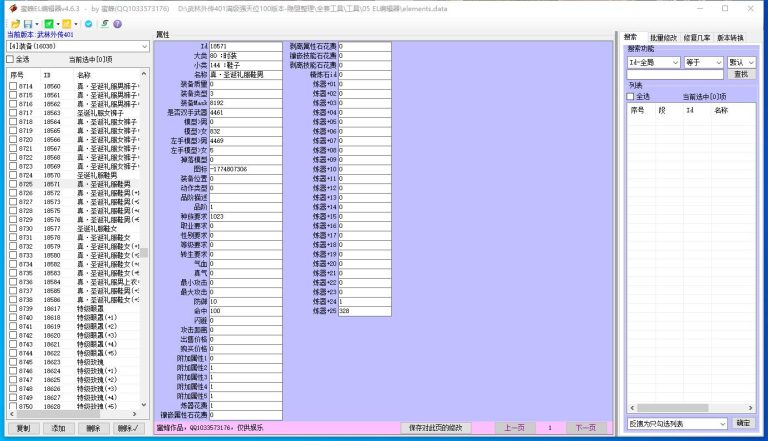Check the checkbox for row 8730
This screenshot has width=768, height=441.
(x=13, y=228)
